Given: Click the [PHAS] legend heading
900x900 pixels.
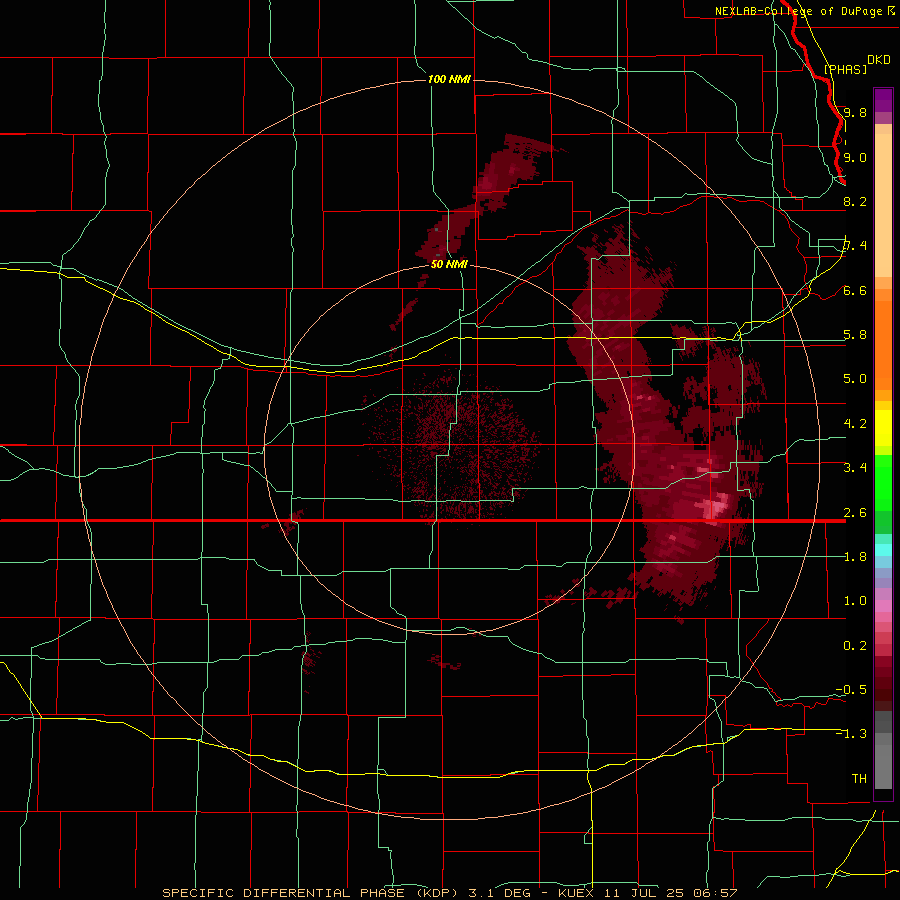Looking at the screenshot, I should coord(845,69).
